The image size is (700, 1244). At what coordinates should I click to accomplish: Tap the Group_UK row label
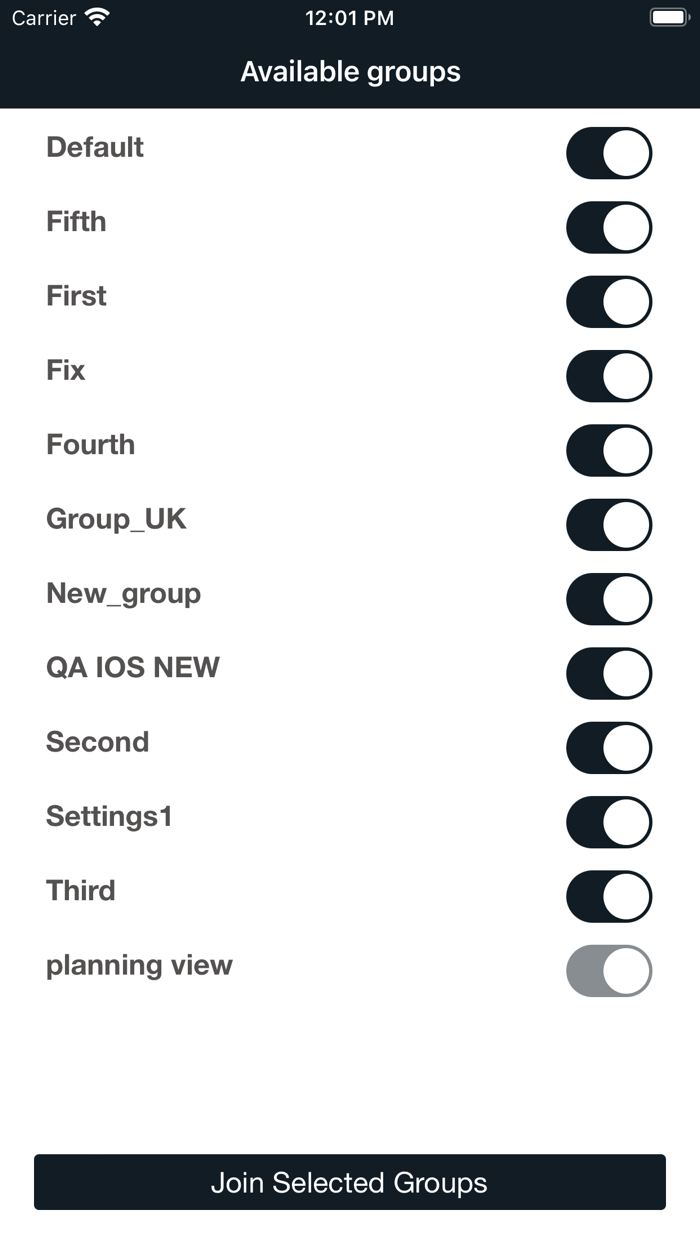coord(116,519)
